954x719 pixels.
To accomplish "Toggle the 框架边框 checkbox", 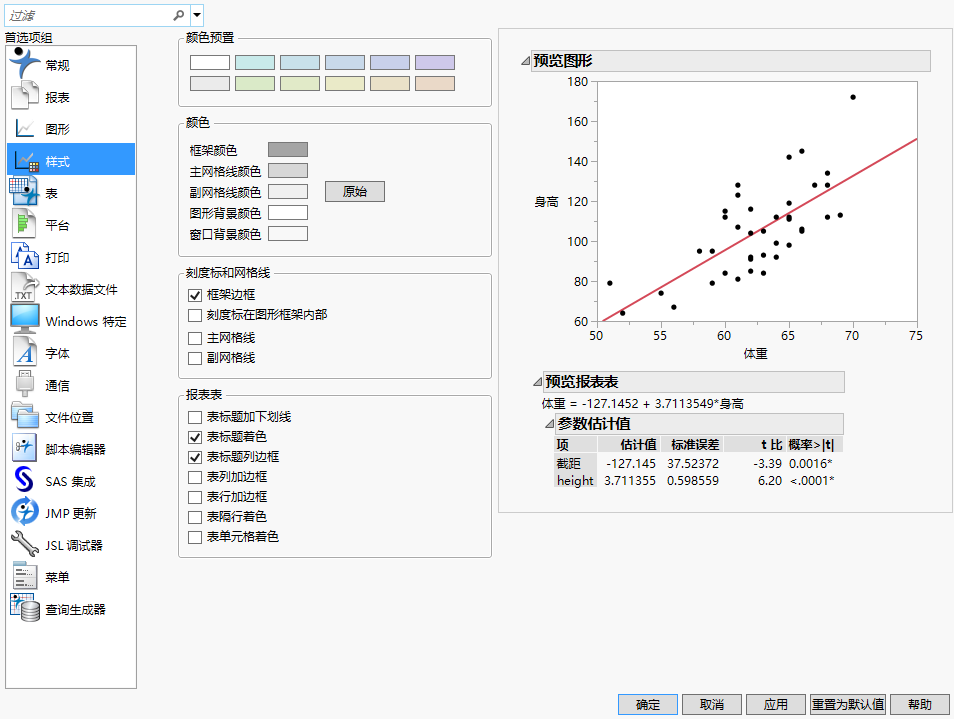I will 195,295.
